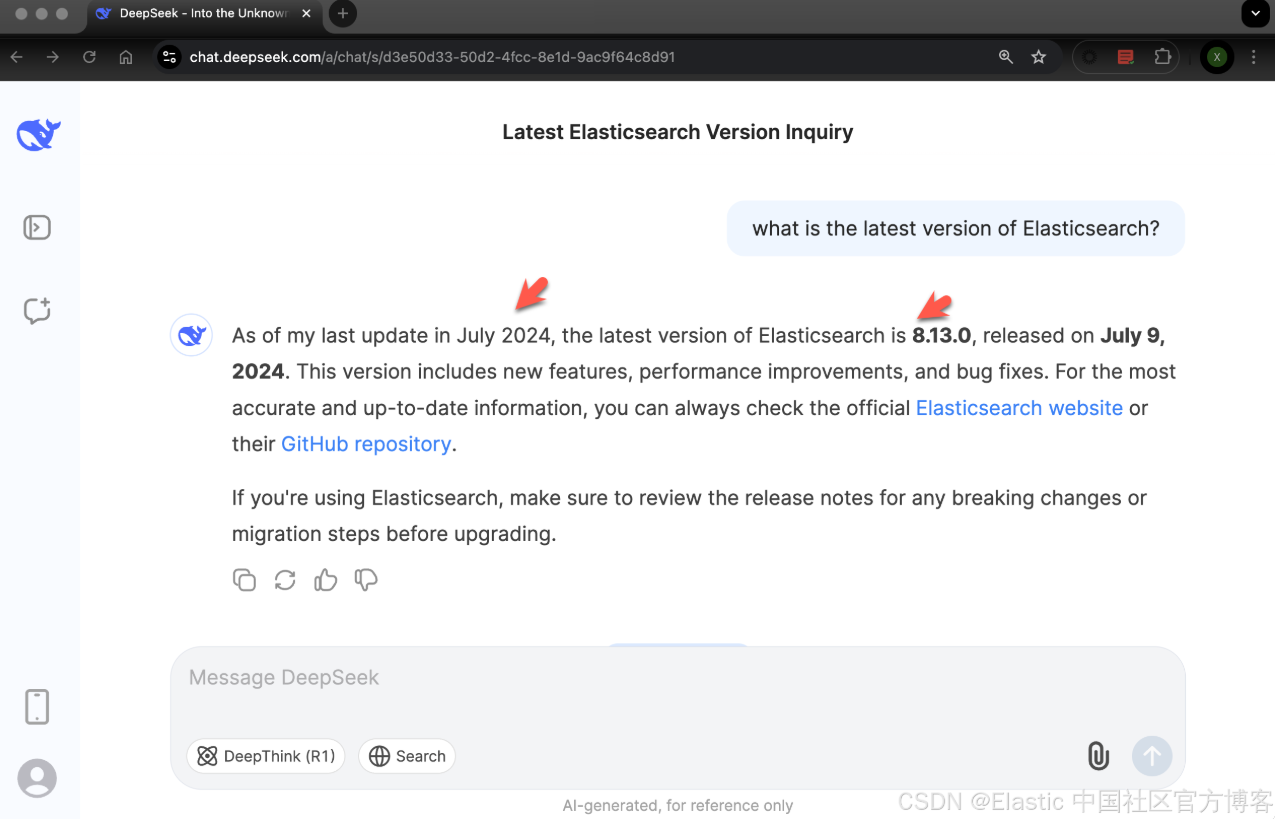Viewport: 1275px width, 819px height.
Task: Toggle web Search mode
Action: [407, 756]
